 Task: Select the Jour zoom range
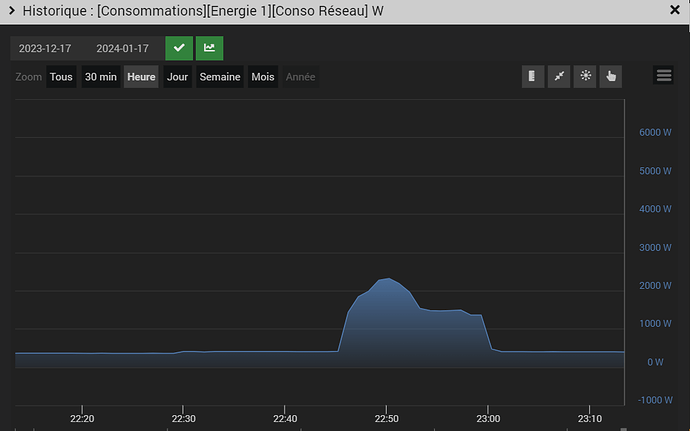click(177, 77)
